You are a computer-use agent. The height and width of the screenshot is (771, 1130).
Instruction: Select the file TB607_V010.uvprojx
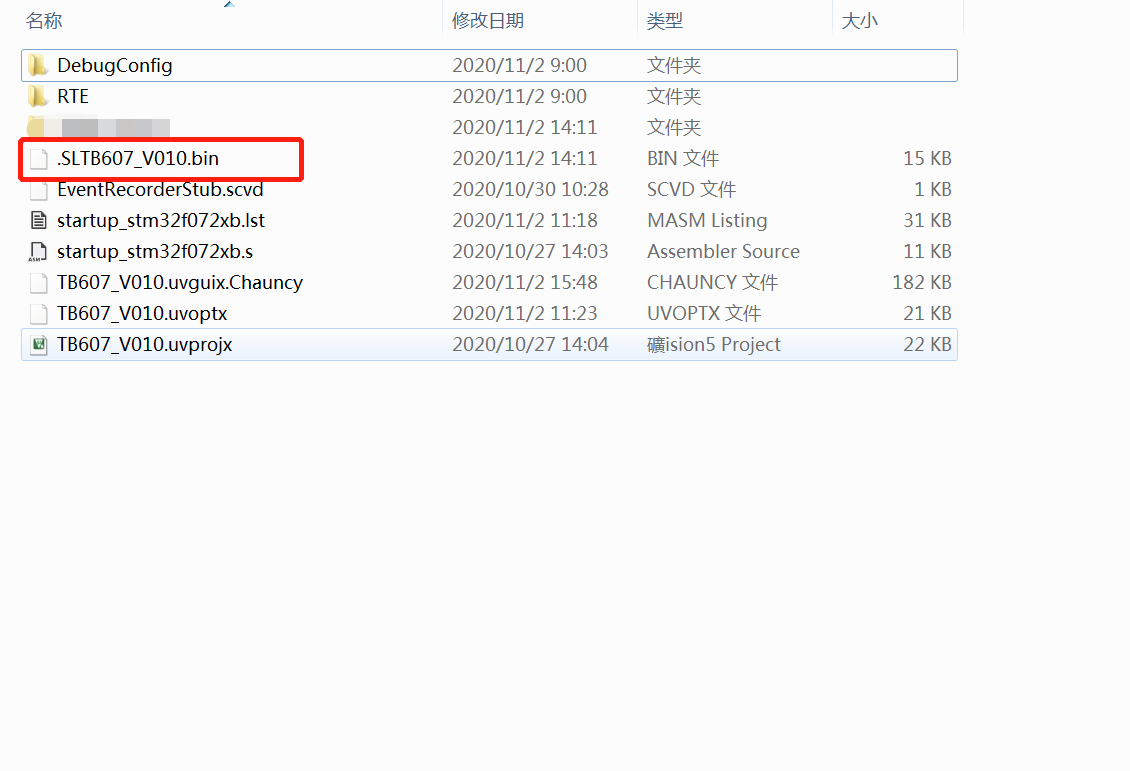coord(144,344)
